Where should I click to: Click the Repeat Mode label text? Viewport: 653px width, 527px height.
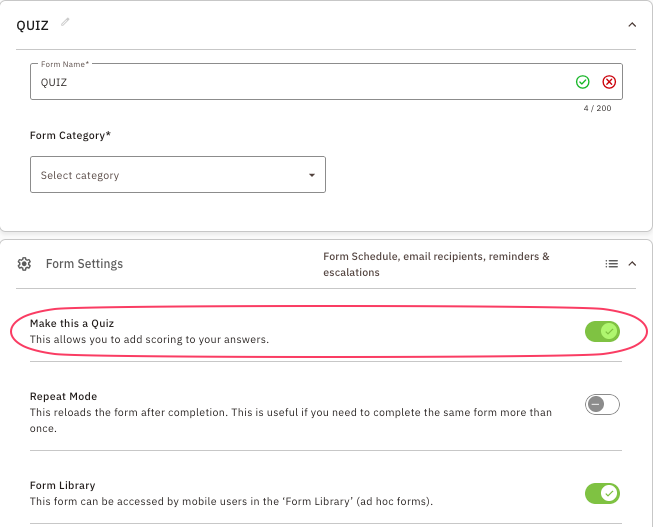(63, 396)
